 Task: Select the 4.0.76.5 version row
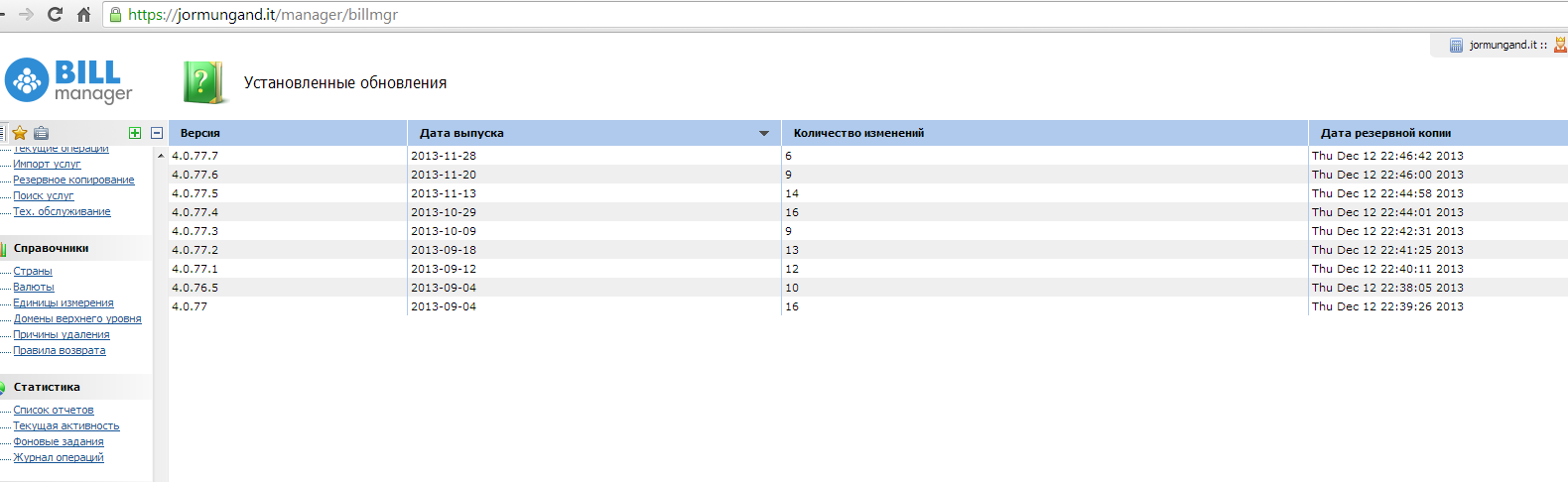(x=196, y=288)
